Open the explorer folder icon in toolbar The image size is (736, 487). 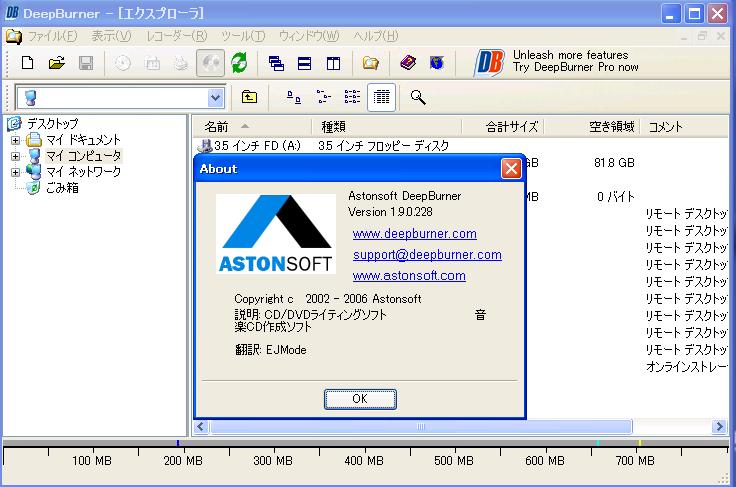(370, 63)
